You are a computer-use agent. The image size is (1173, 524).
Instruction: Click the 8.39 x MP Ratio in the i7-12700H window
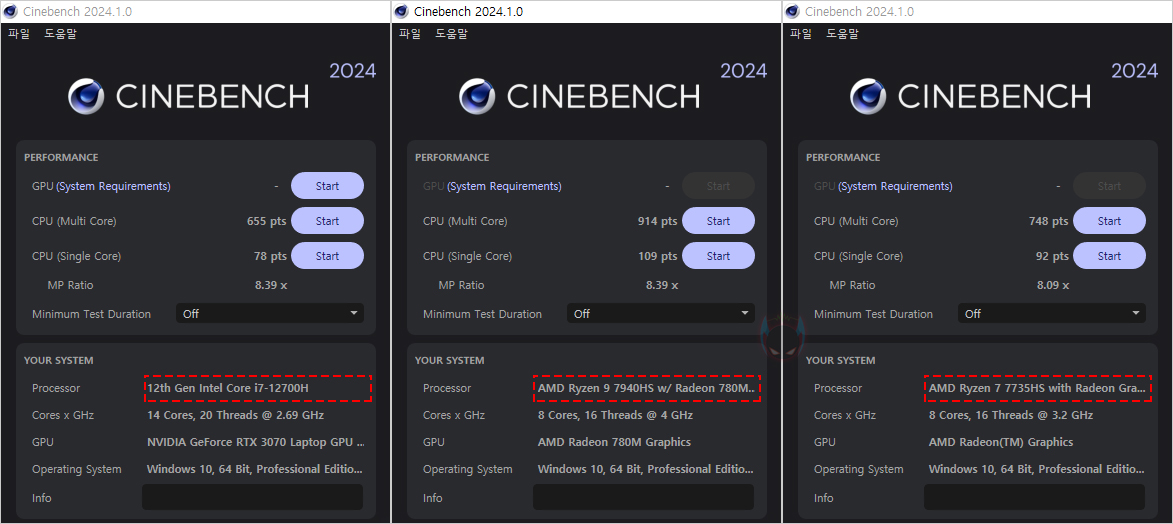271,285
